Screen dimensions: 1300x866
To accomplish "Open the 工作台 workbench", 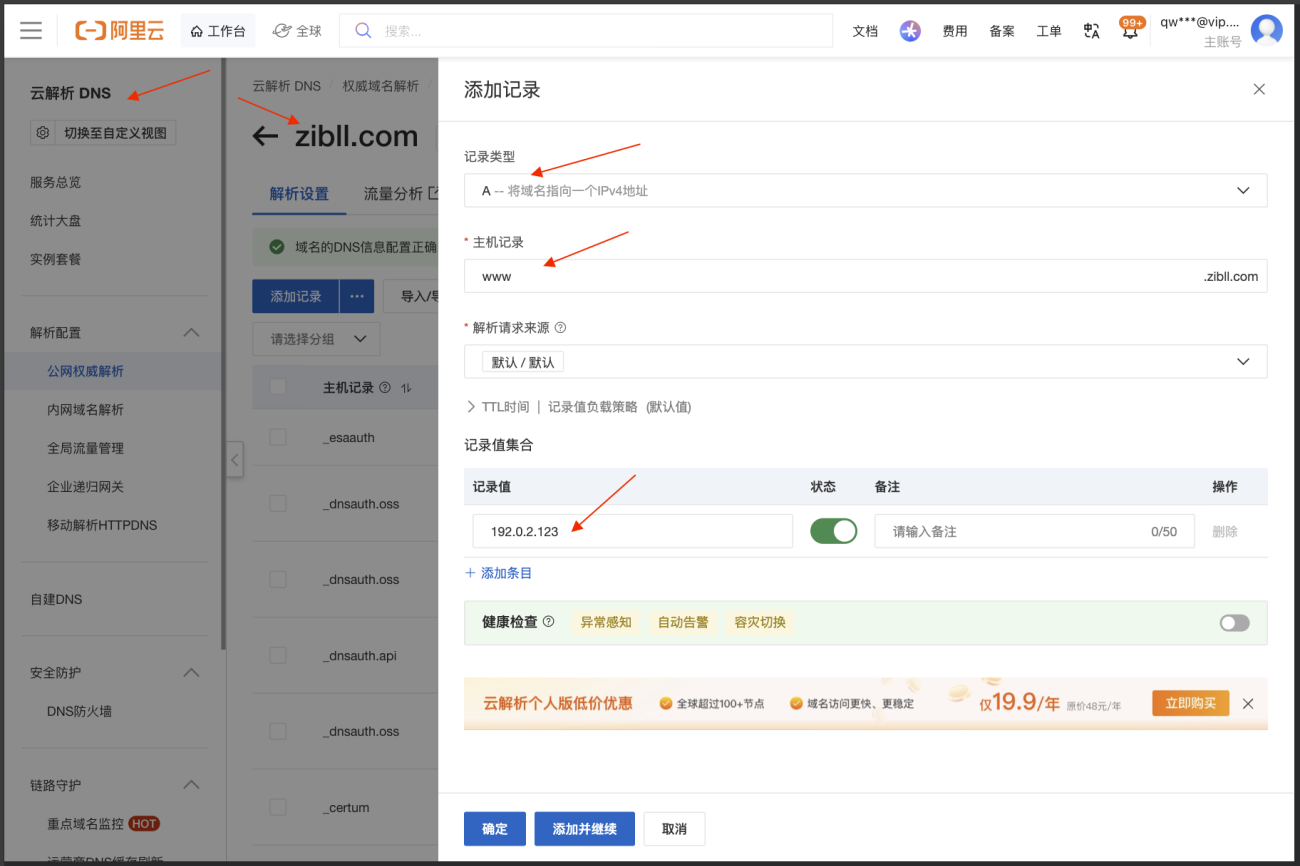I will [218, 31].
